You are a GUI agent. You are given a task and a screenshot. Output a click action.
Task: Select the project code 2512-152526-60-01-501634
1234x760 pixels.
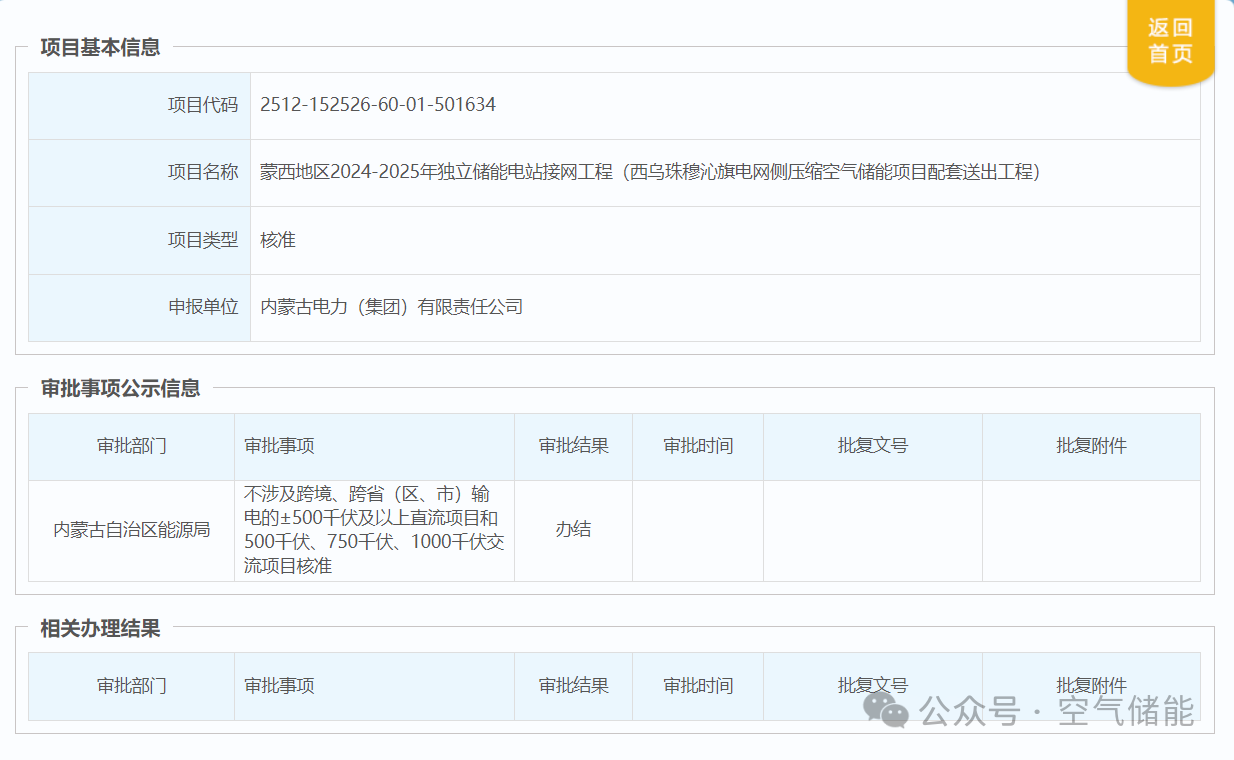(x=378, y=103)
